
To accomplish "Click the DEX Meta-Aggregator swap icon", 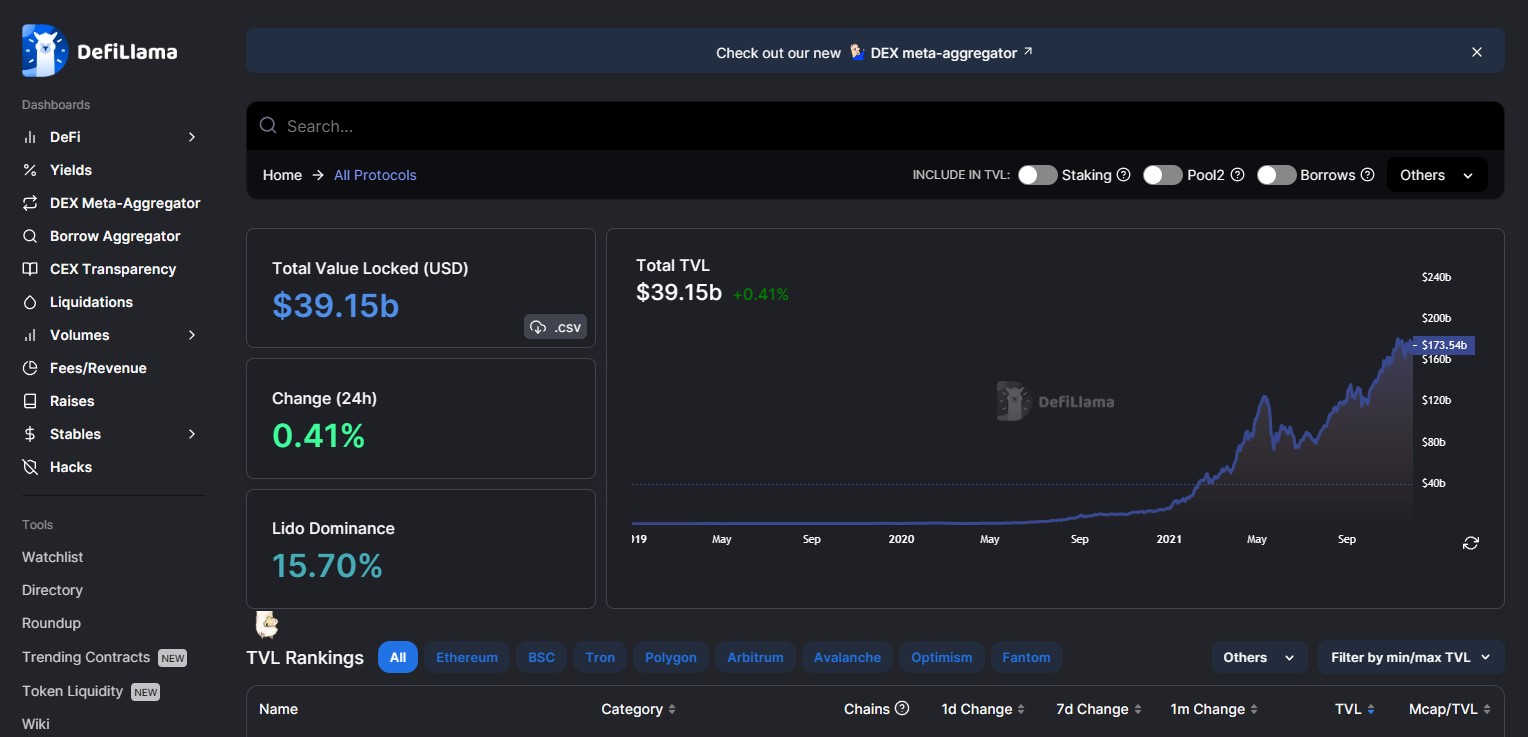I will 30,203.
